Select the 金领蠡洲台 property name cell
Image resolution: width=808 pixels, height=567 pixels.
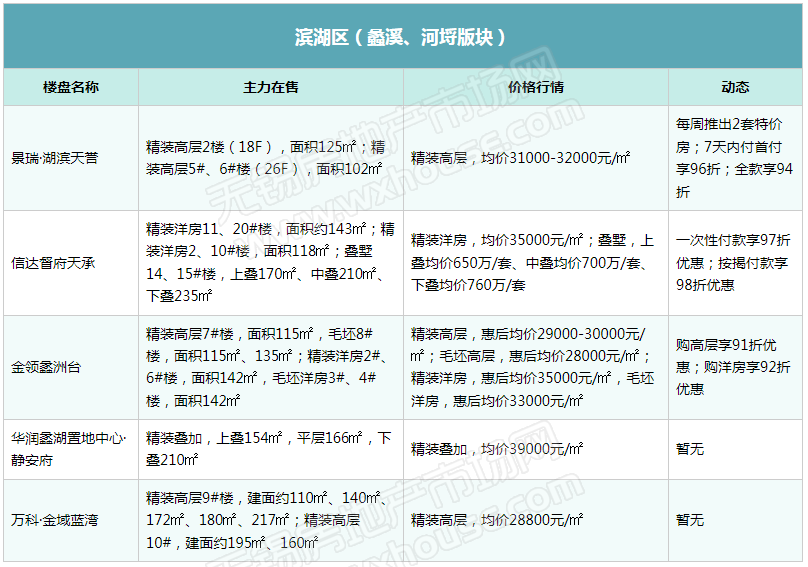coord(71,367)
